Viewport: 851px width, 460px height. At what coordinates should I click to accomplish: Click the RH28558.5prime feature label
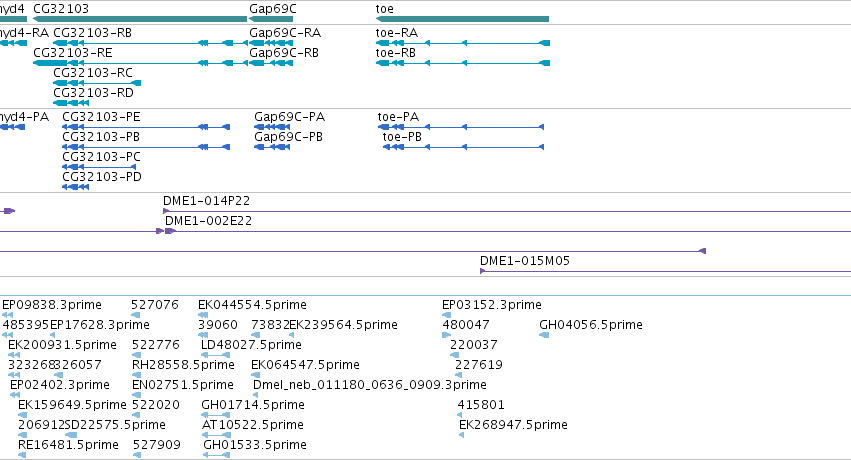(183, 365)
